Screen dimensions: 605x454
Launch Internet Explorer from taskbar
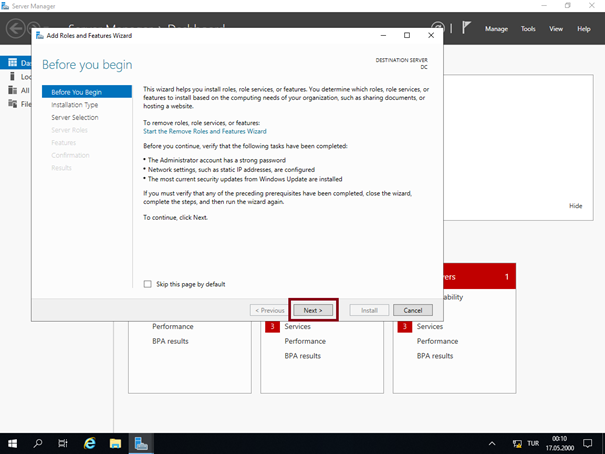pyautogui.click(x=90, y=444)
